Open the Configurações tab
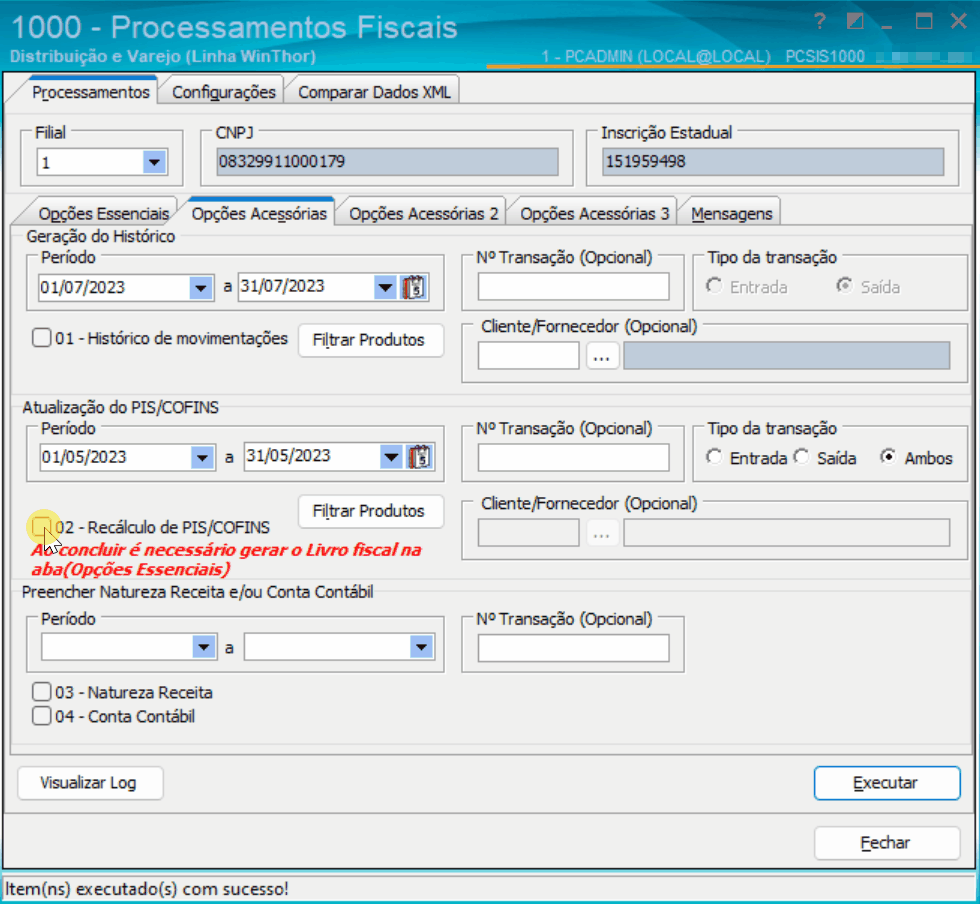 click(x=224, y=93)
